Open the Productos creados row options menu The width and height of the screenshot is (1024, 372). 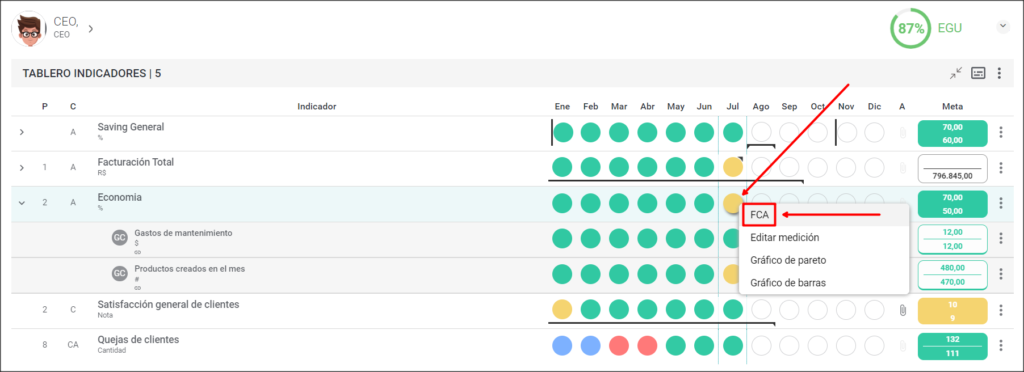click(x=1000, y=273)
